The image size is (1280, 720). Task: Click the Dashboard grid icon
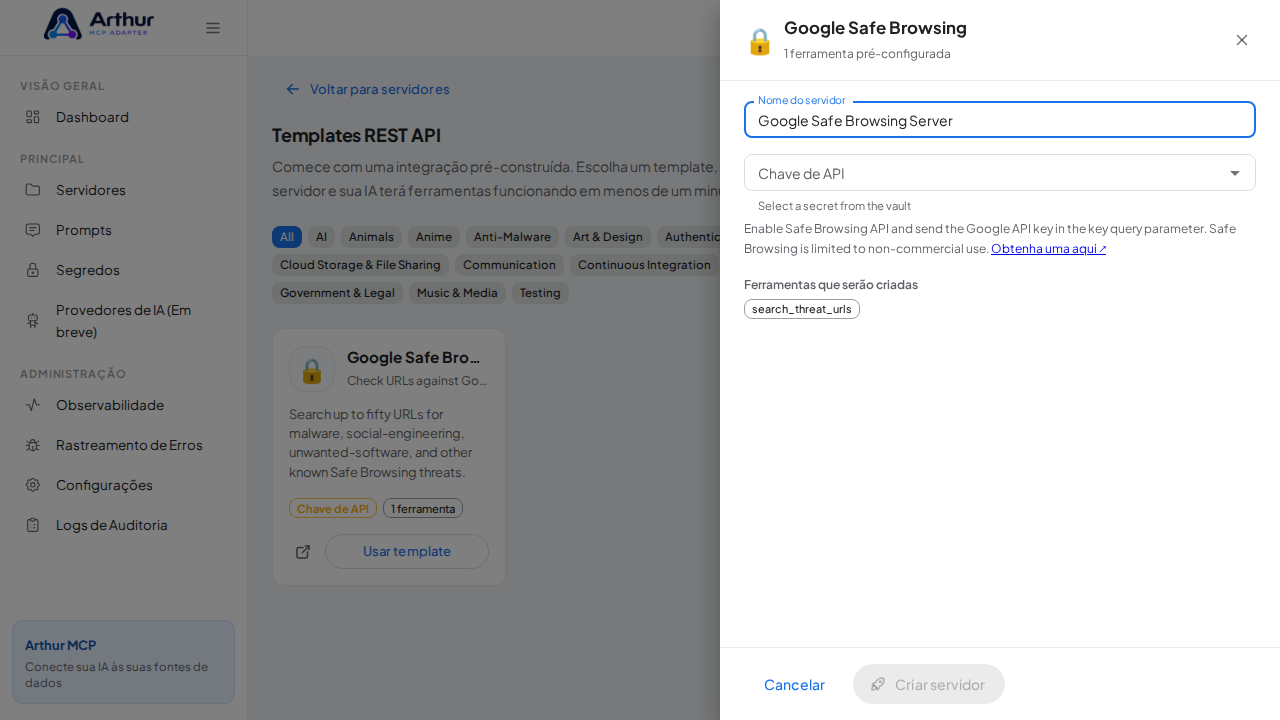[33, 117]
